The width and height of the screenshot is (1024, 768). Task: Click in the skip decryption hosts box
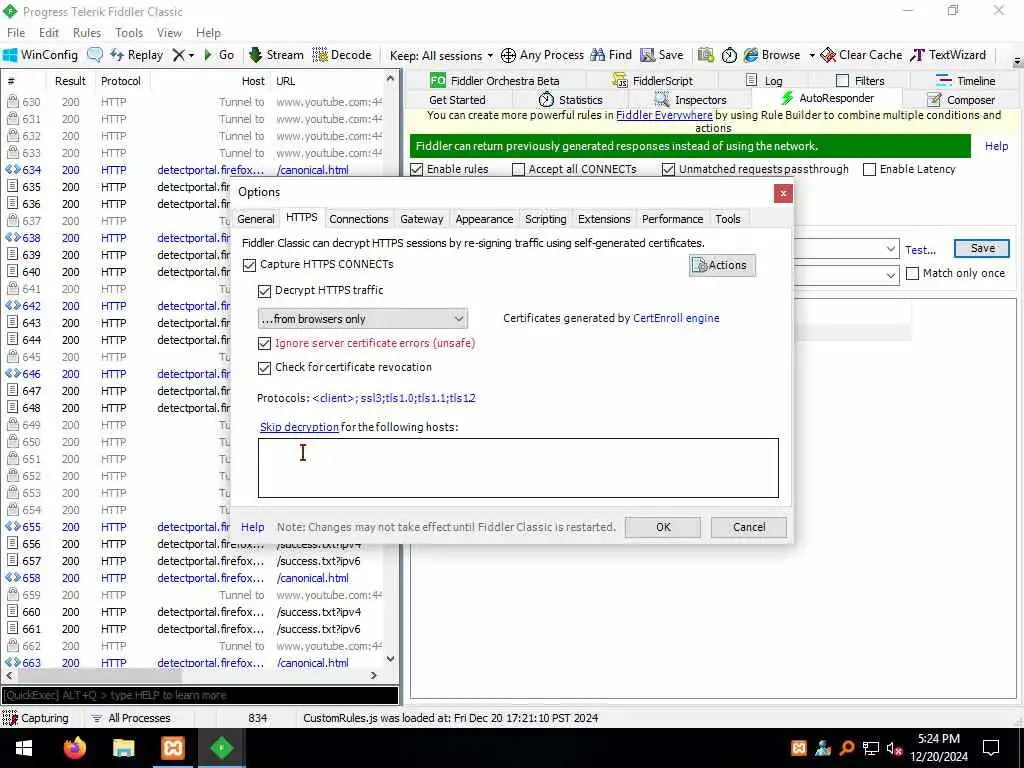(x=518, y=468)
